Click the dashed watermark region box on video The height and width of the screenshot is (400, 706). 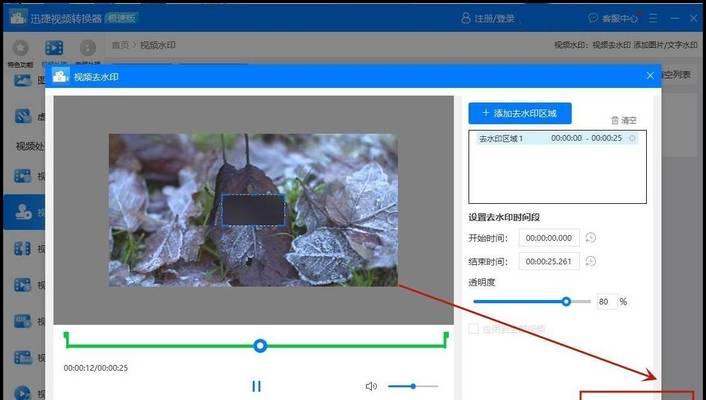click(253, 210)
